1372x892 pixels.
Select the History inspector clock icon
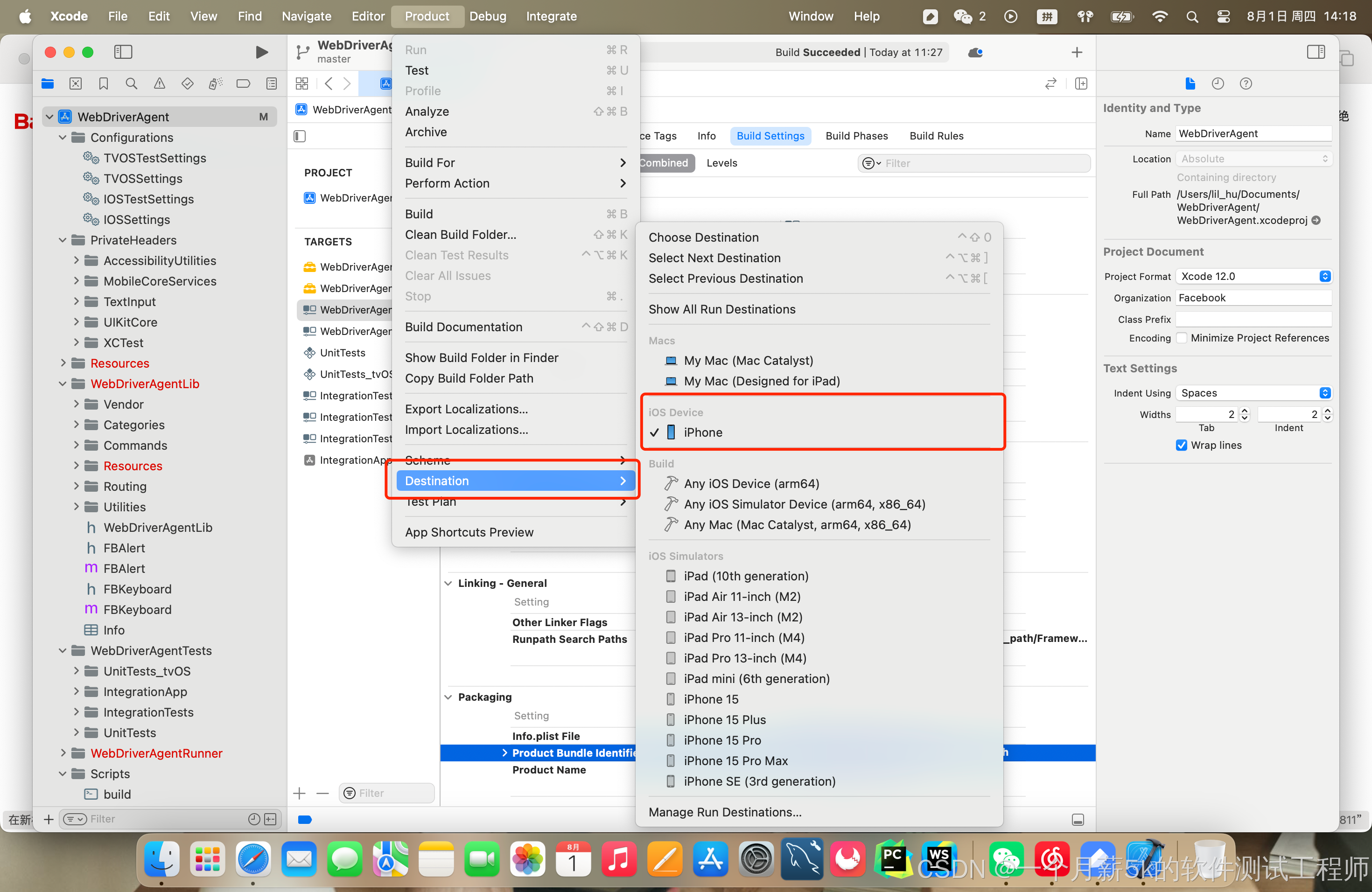(x=1218, y=84)
